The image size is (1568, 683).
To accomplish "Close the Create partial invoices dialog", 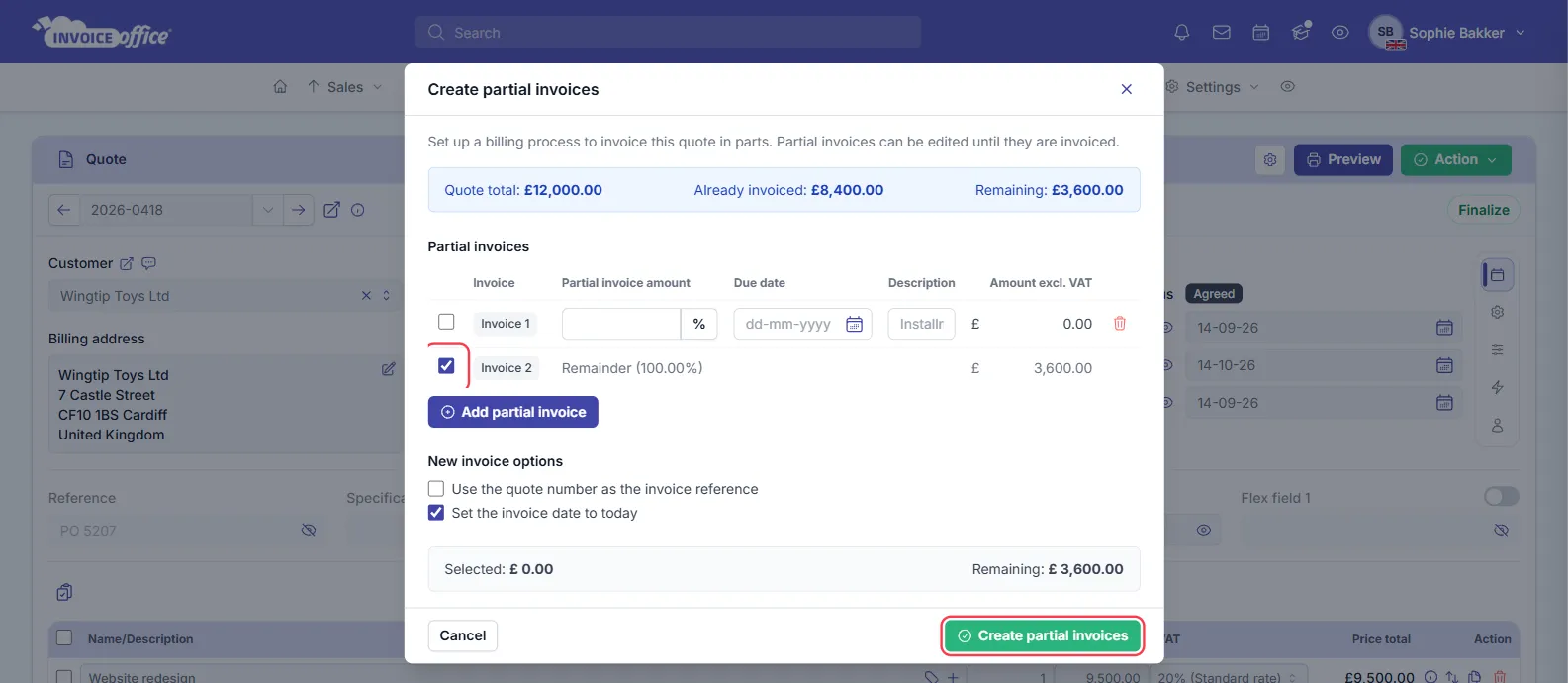I will pyautogui.click(x=1126, y=89).
